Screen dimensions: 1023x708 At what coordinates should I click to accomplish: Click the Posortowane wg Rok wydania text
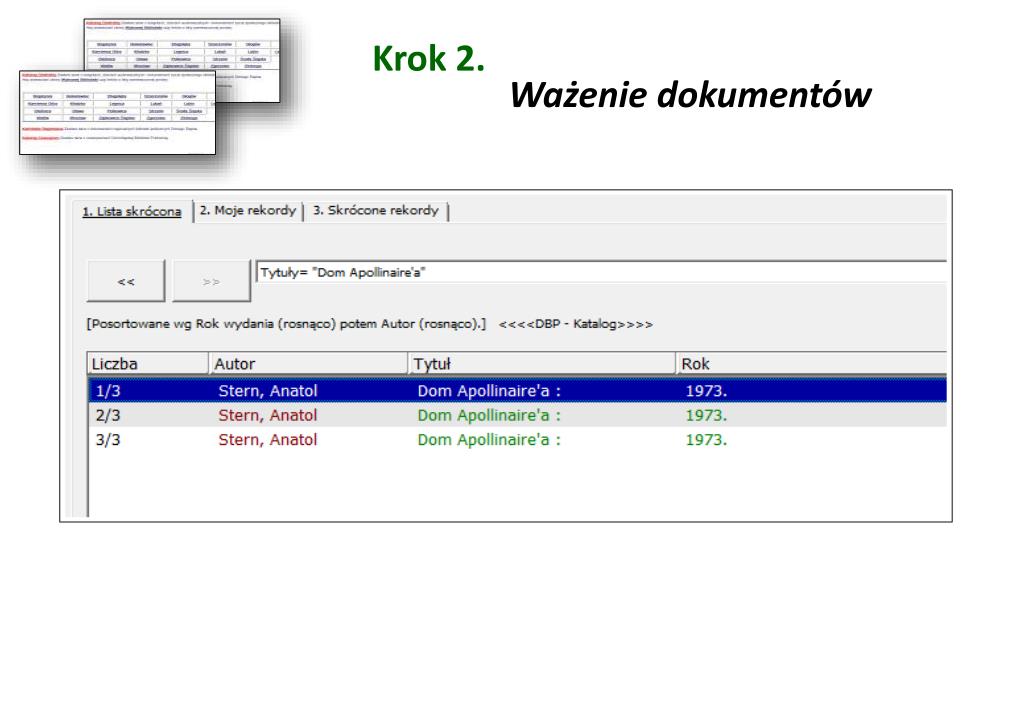pyautogui.click(x=286, y=324)
